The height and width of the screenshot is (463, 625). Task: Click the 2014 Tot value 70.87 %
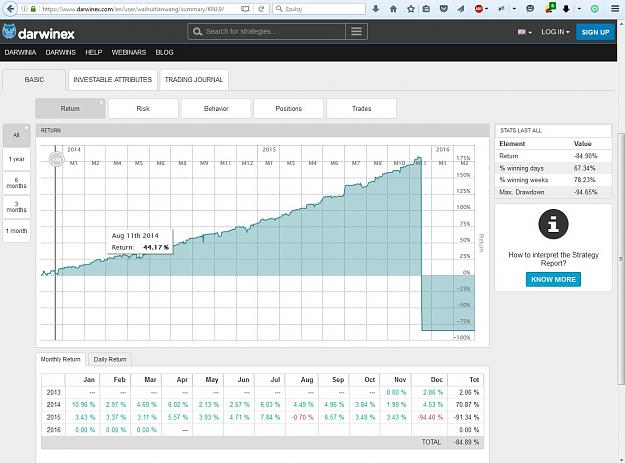coord(469,404)
